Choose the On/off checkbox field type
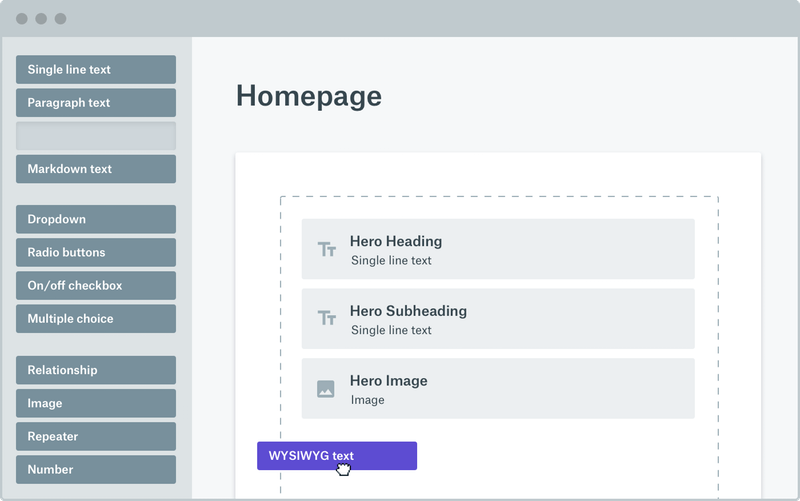Image resolution: width=800 pixels, height=501 pixels. pyautogui.click(x=96, y=286)
